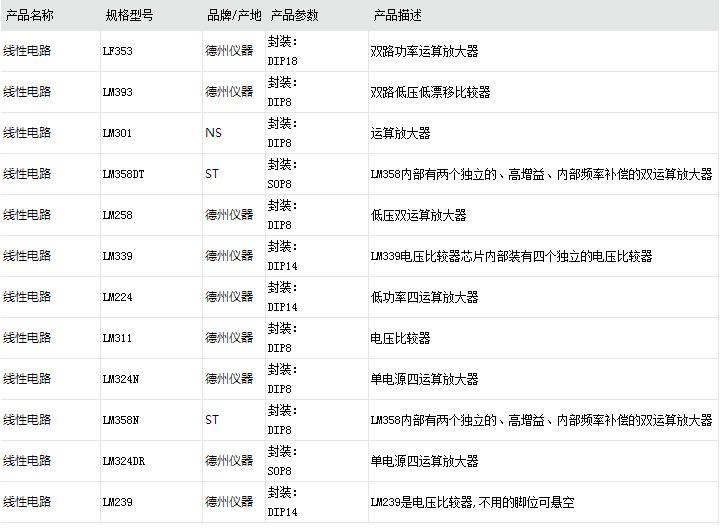The height and width of the screenshot is (528, 721).
Task: Open 德州仪器 brand link in LM393 row
Action: (229, 92)
